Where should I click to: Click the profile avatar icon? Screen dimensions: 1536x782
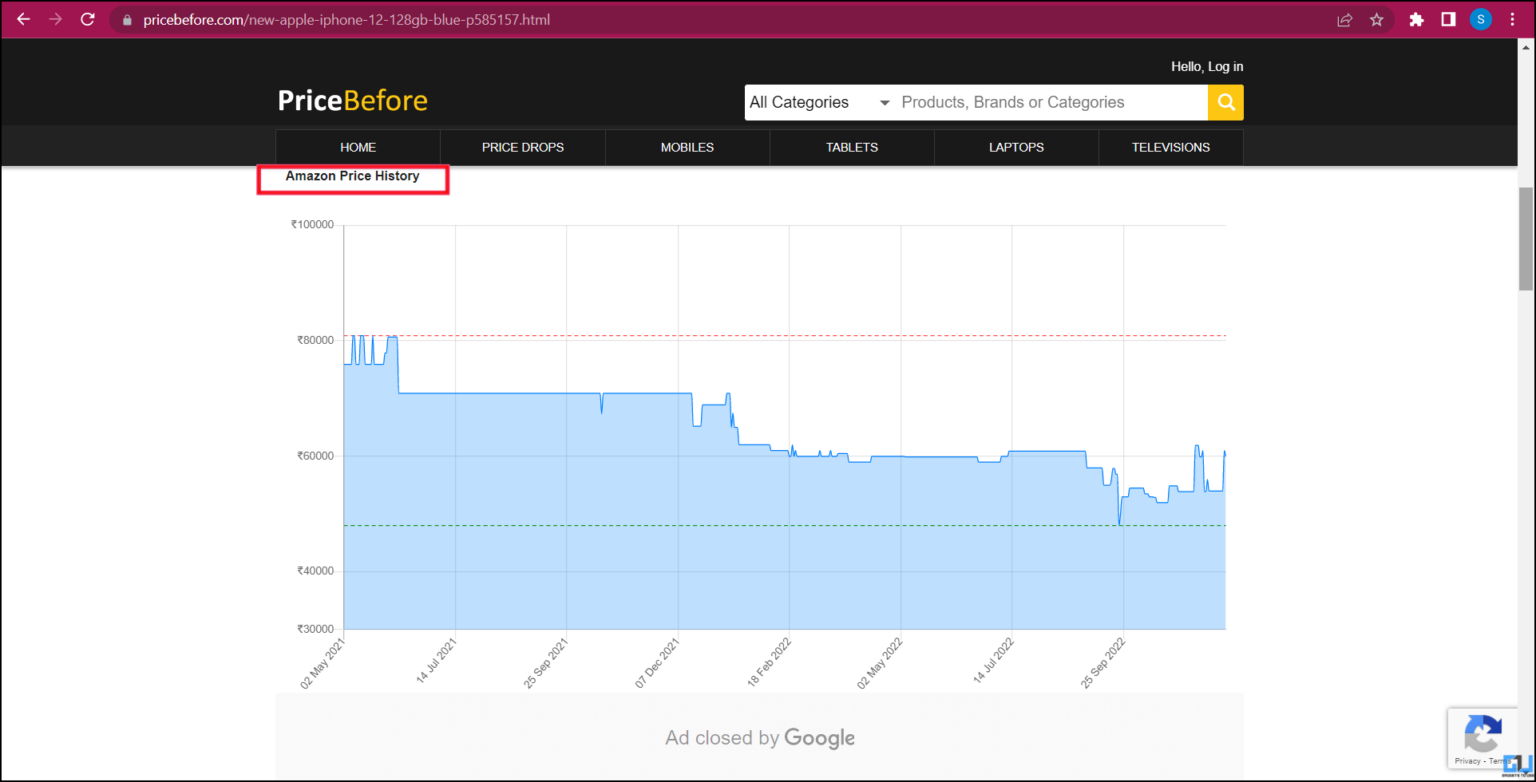click(x=1480, y=19)
